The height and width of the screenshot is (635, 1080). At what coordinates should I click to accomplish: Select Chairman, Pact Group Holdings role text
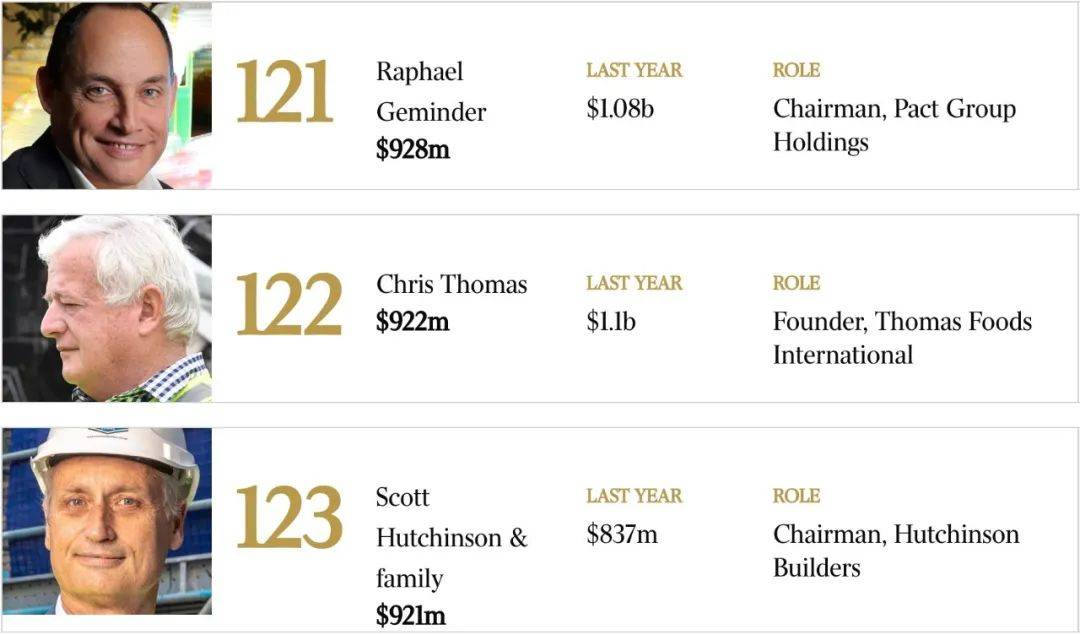coord(894,125)
